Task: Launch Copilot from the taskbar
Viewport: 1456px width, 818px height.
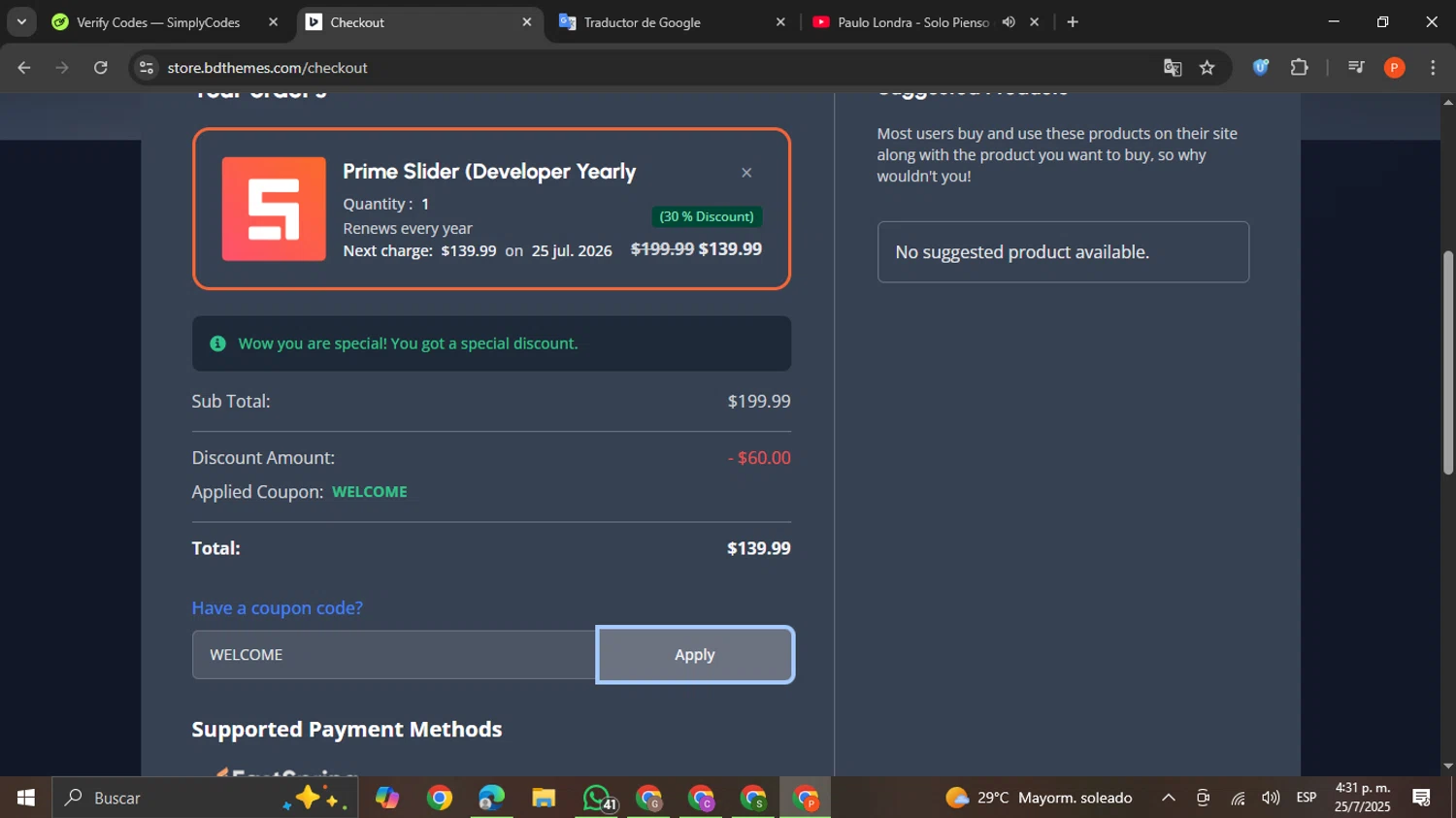Action: 387,798
